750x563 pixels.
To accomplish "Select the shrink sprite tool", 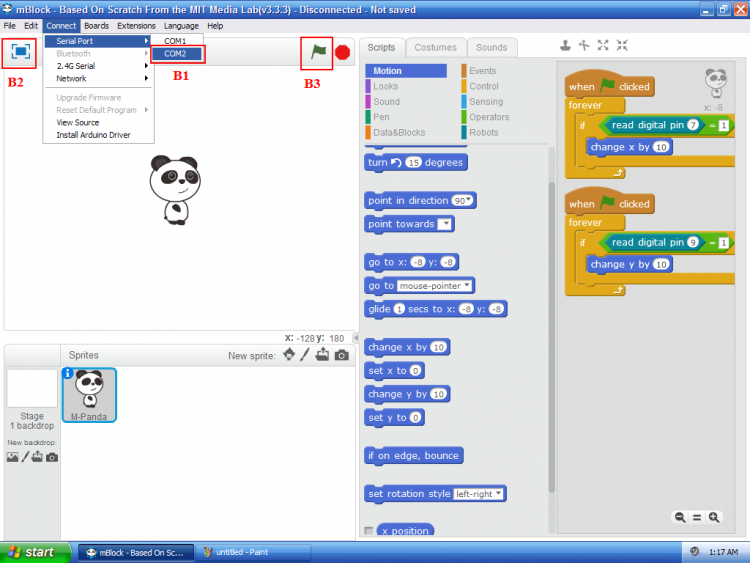I will point(622,45).
